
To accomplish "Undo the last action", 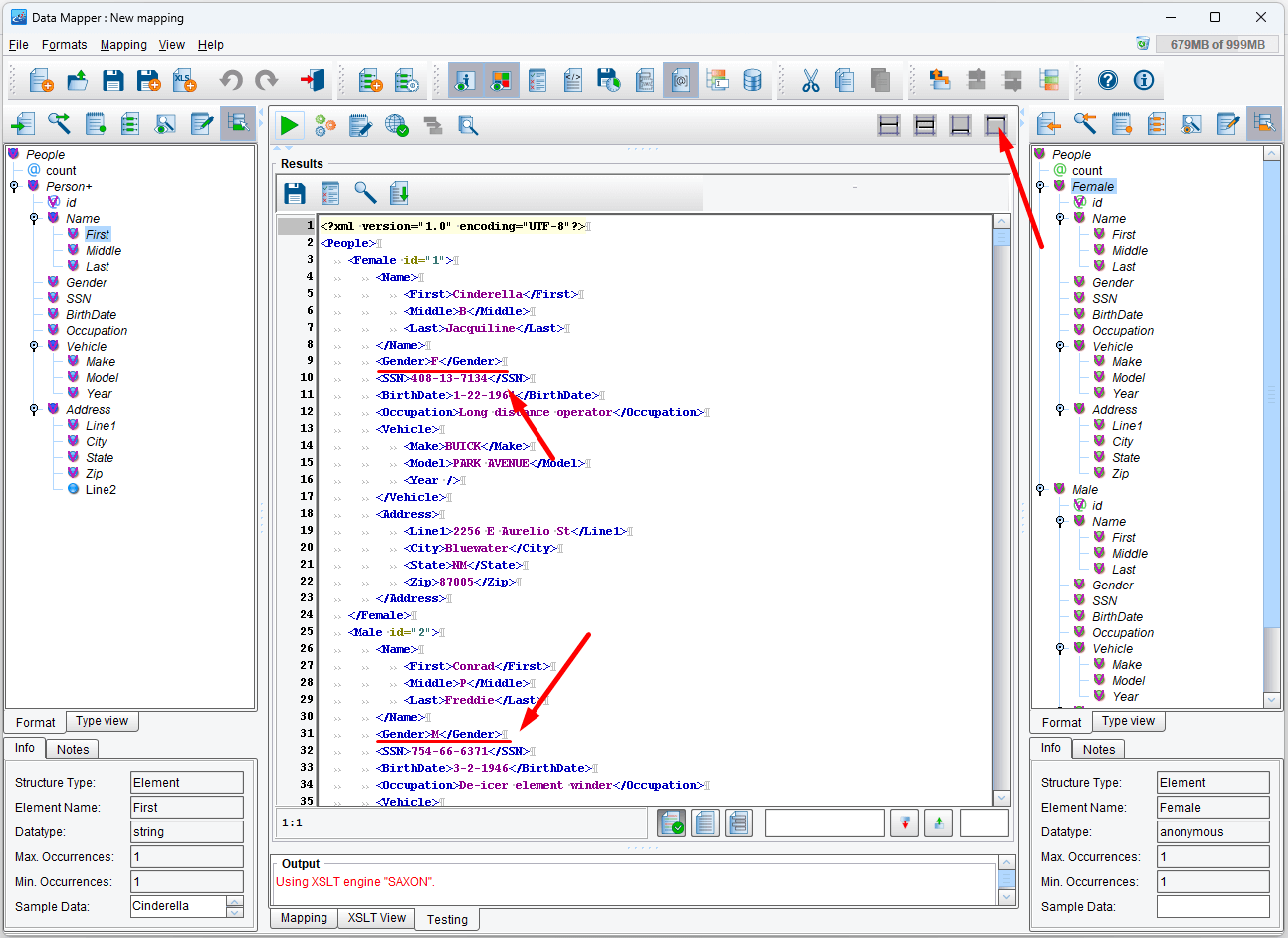I will click(x=230, y=81).
